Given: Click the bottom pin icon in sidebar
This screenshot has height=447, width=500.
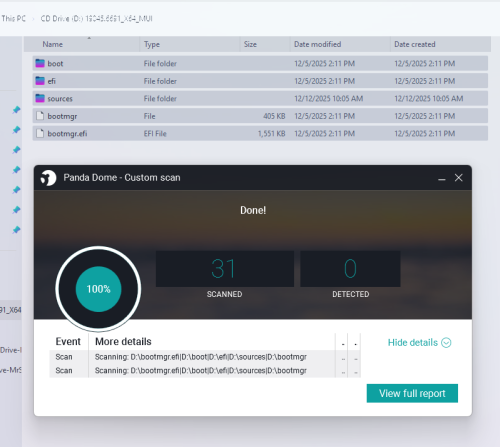Looking at the screenshot, I should (16, 230).
